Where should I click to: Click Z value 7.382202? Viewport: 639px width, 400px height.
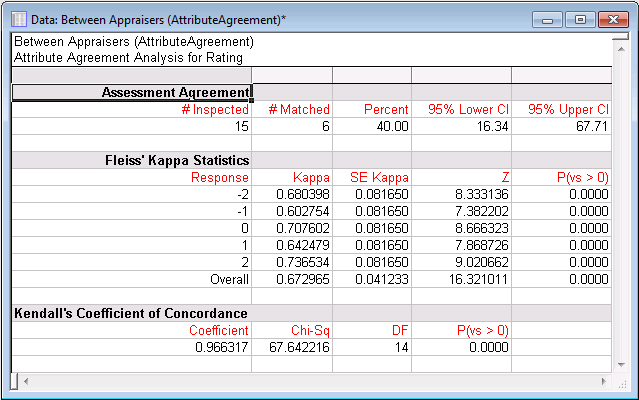462,211
